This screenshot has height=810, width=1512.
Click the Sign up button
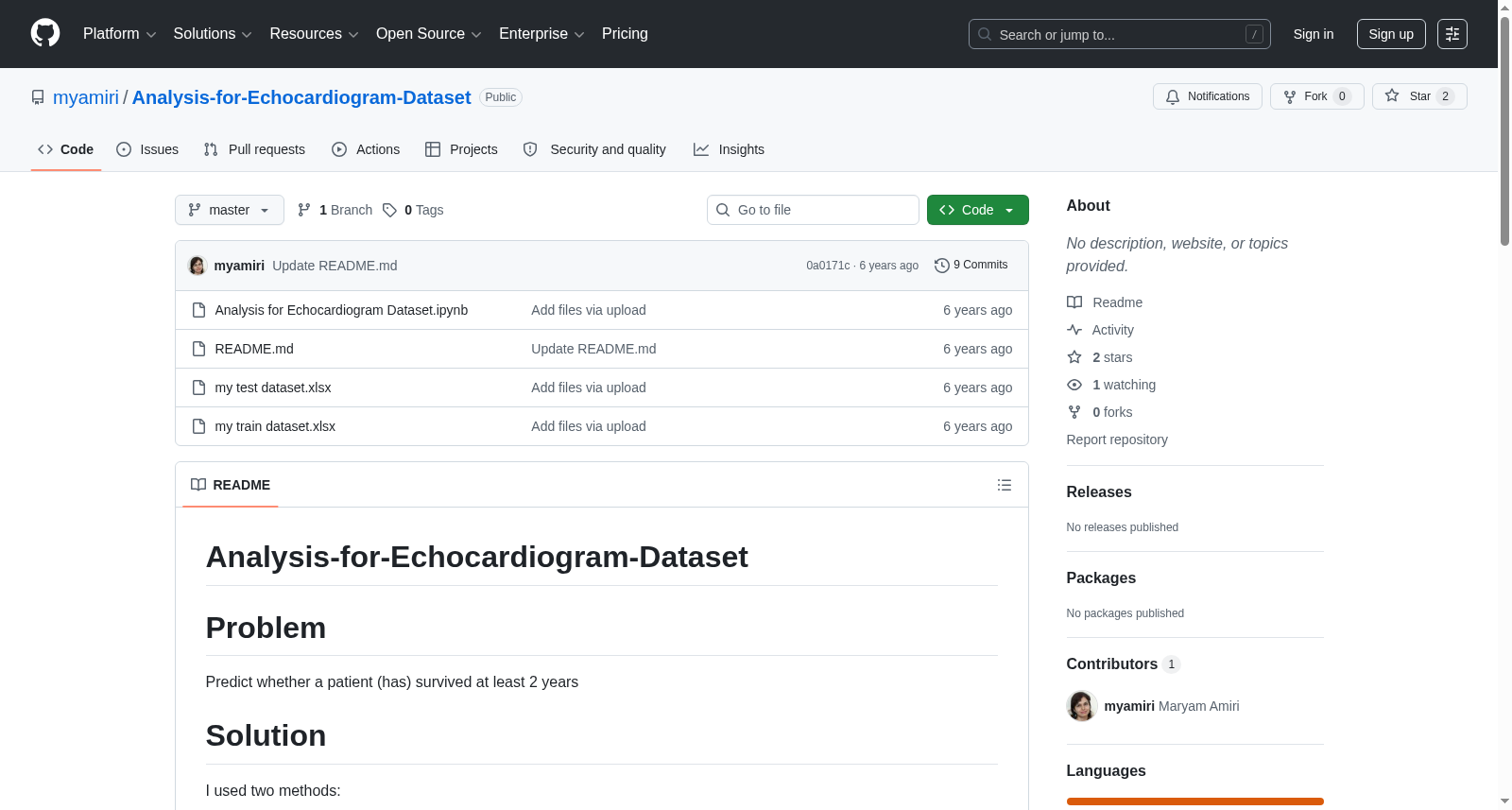1391,34
